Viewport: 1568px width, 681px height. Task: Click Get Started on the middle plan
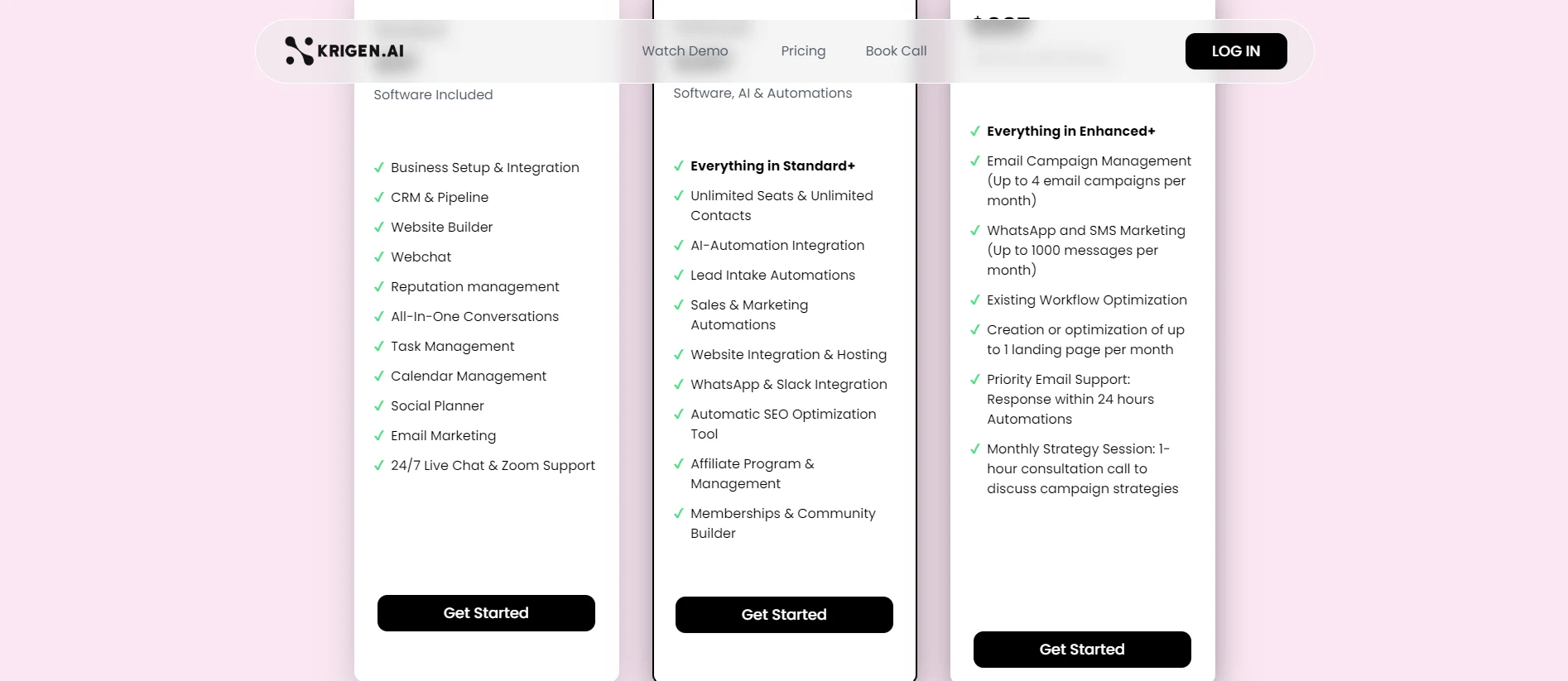(x=784, y=614)
